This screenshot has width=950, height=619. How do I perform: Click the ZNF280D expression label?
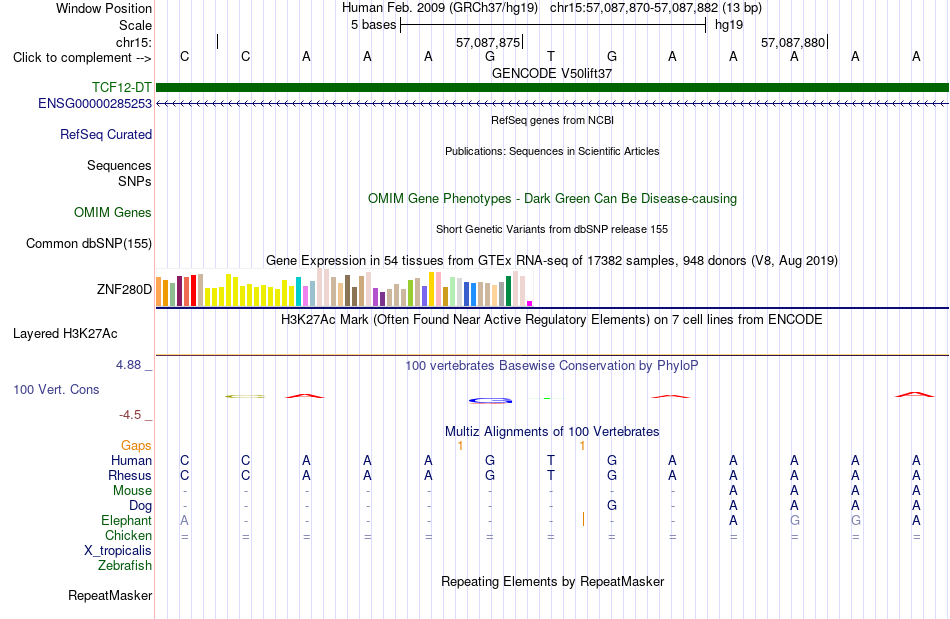pos(124,290)
